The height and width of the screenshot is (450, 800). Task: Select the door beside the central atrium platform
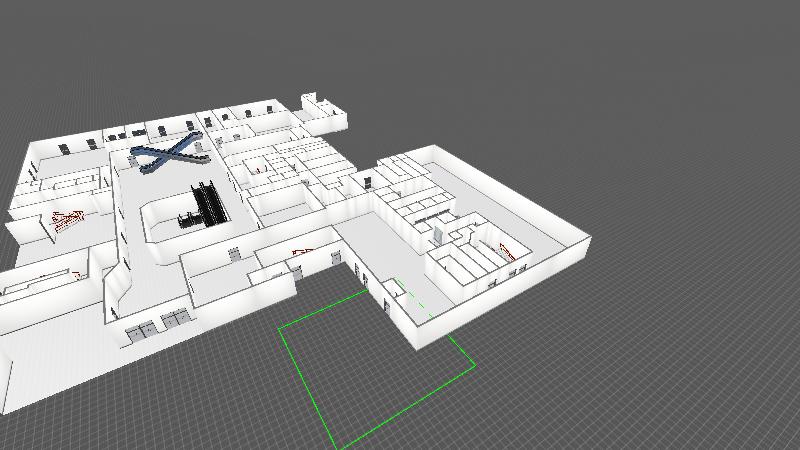[x=235, y=254]
